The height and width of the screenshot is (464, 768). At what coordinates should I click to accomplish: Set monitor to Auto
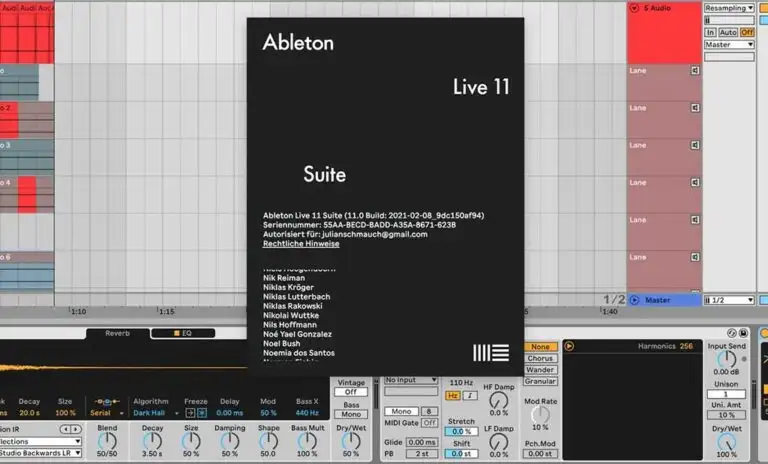728,32
